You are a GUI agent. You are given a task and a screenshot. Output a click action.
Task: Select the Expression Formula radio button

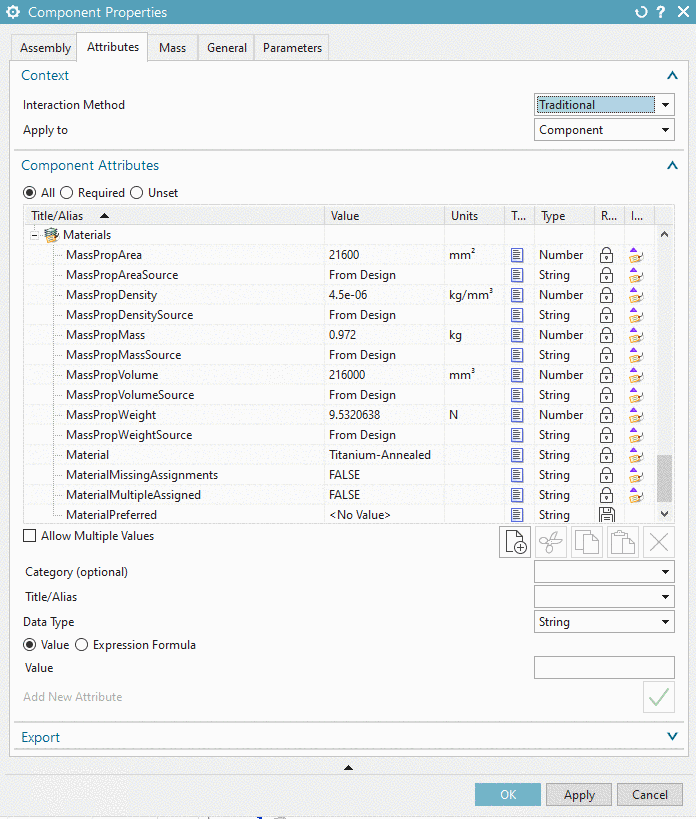81,645
